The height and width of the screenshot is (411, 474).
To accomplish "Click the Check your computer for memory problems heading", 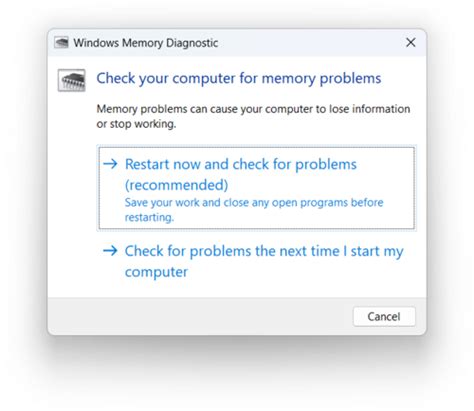I will click(239, 79).
